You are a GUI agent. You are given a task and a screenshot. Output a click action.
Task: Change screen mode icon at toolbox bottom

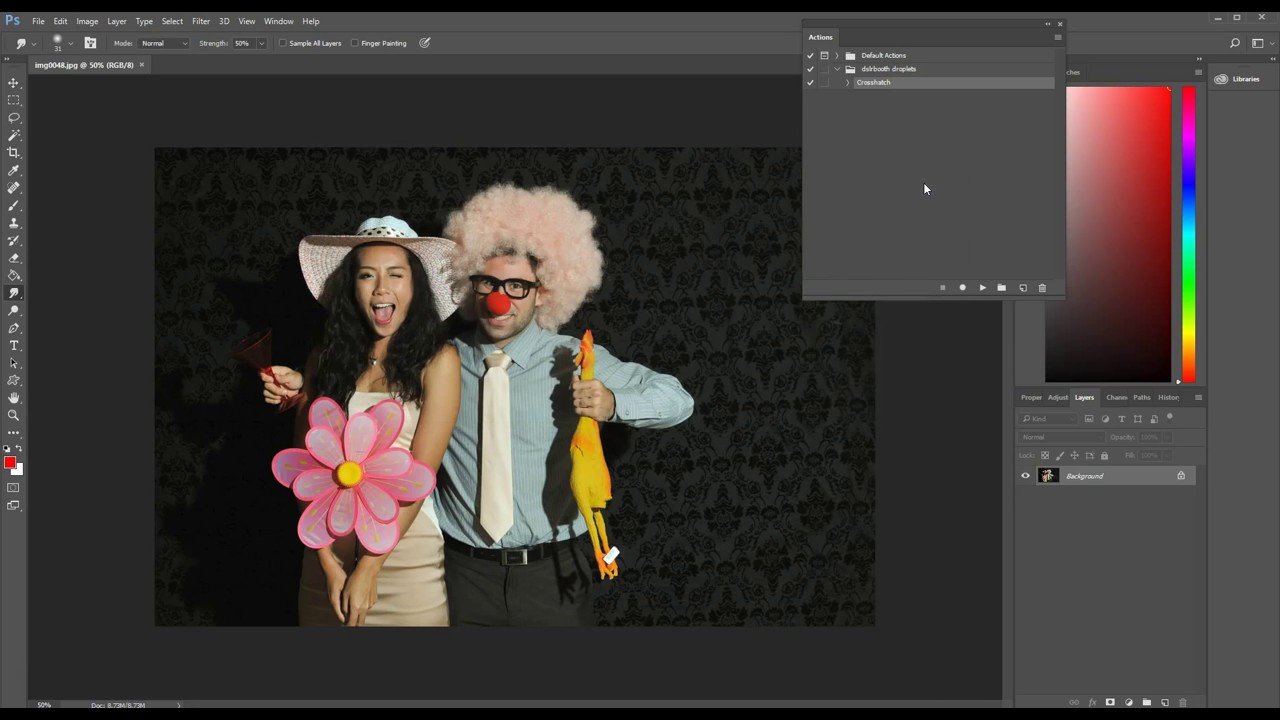(x=14, y=506)
